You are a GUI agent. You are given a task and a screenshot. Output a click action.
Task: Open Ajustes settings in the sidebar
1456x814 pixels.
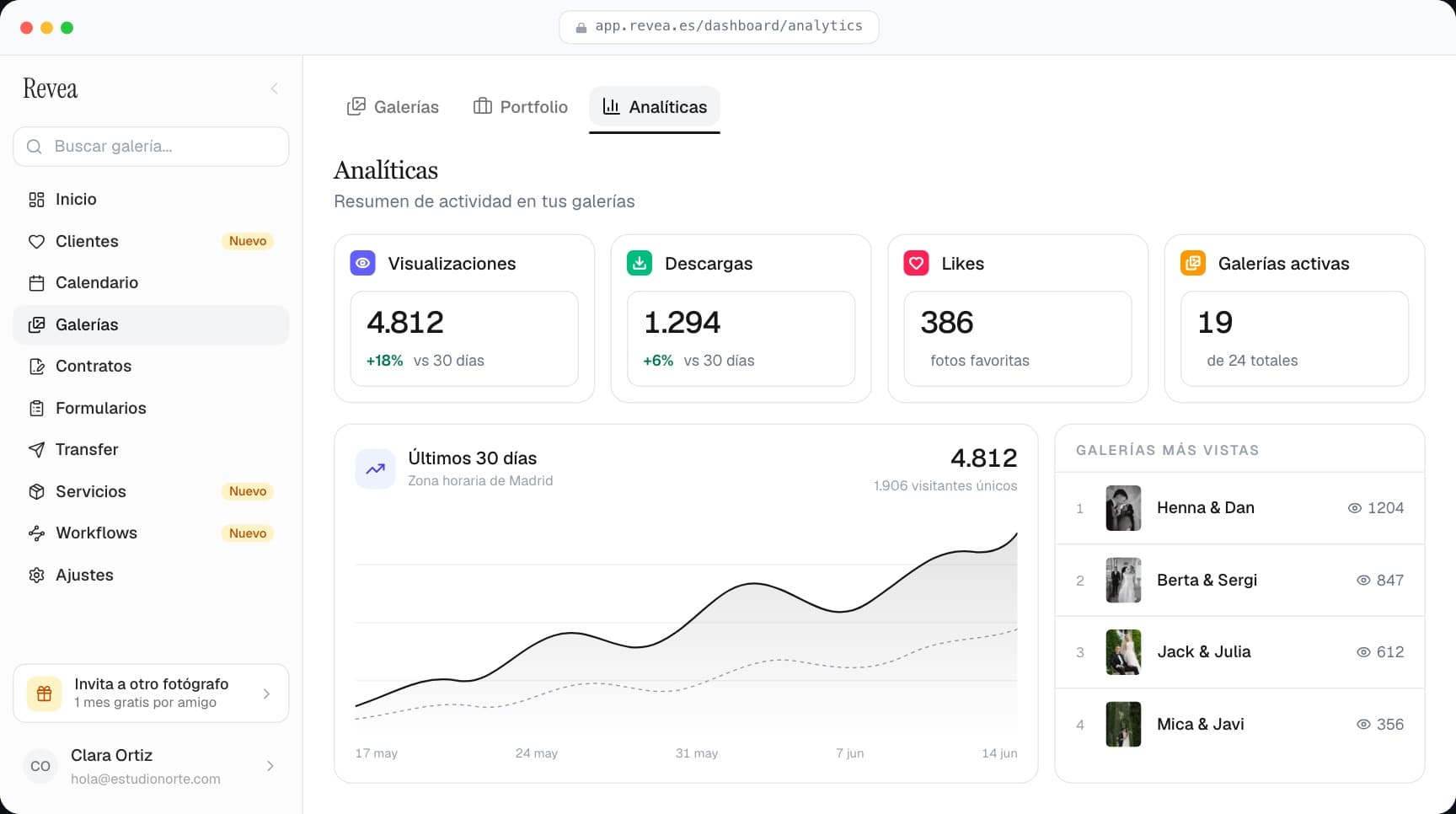pos(151,575)
